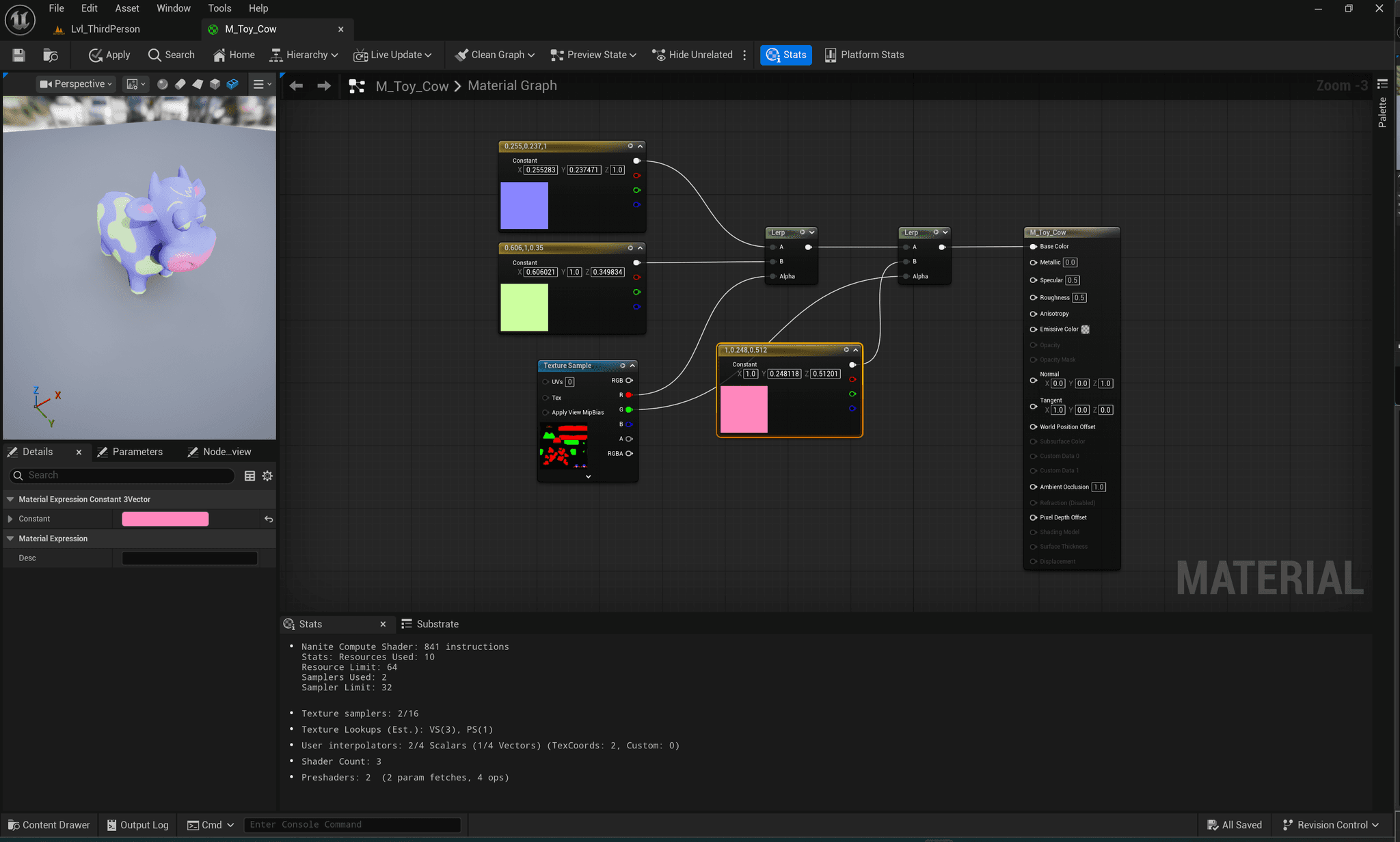
Task: Open the Asset menu
Action: coord(126,8)
